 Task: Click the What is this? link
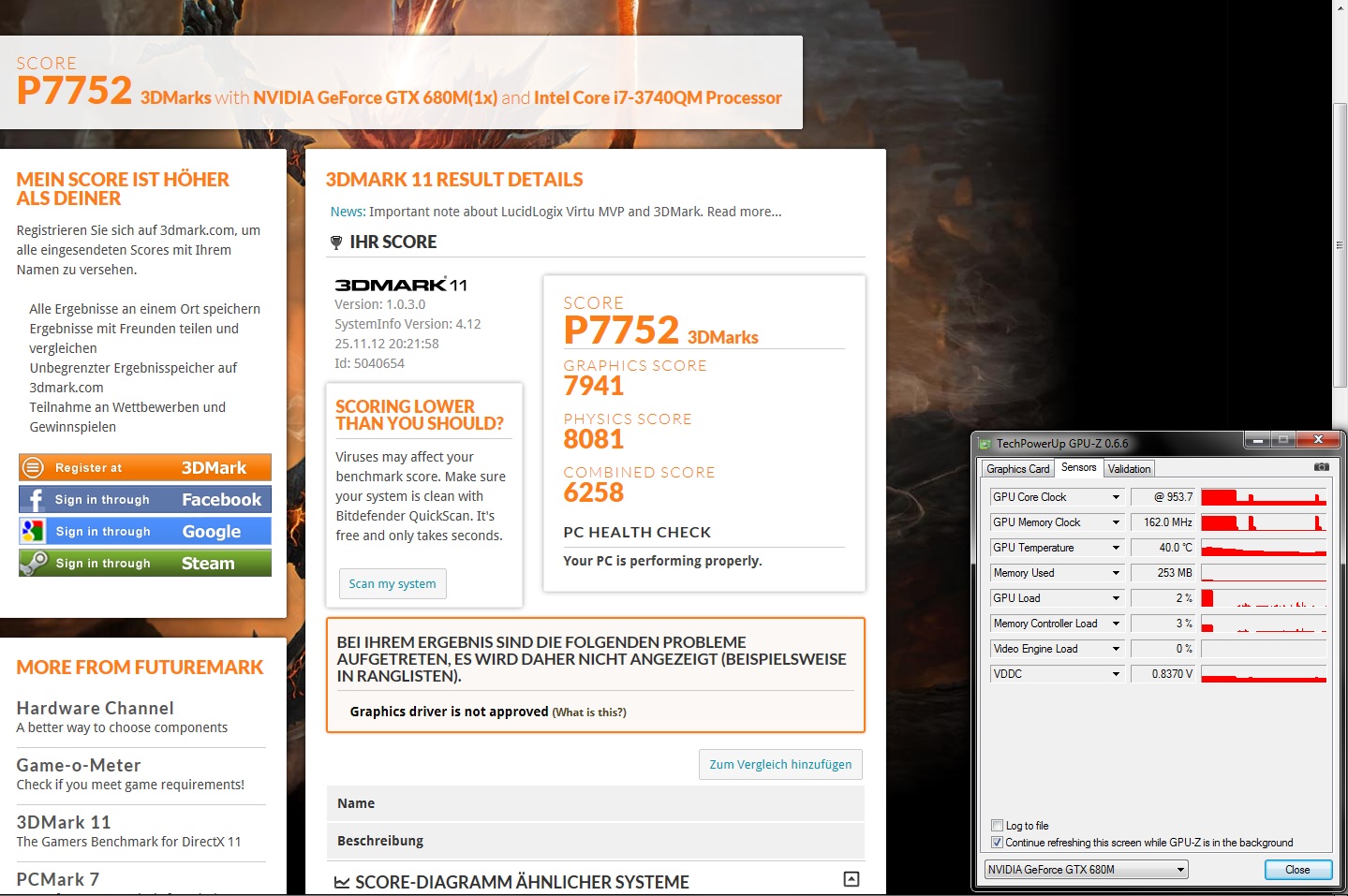(589, 712)
